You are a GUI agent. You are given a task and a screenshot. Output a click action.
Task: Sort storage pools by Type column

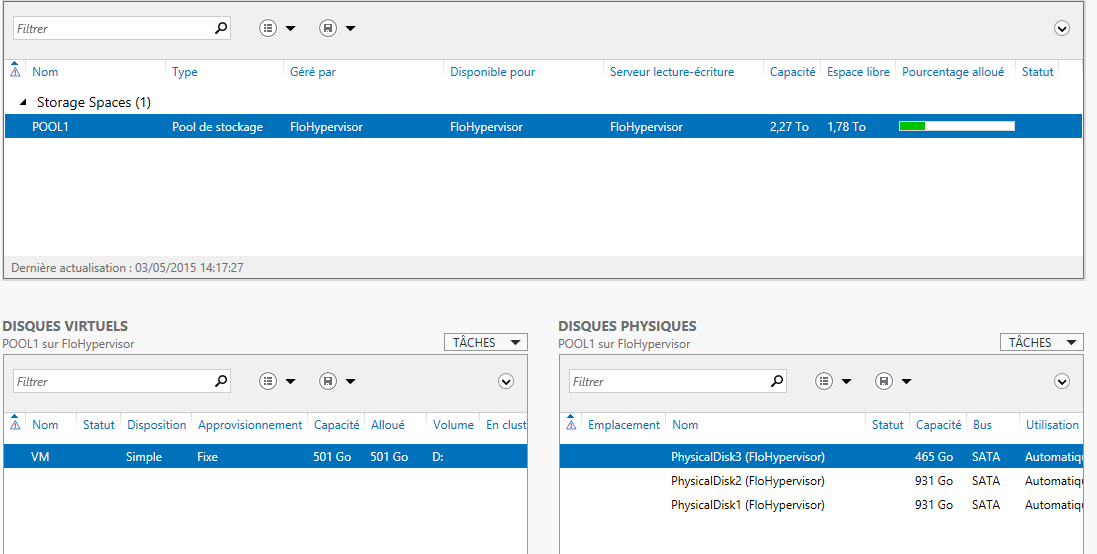(x=185, y=72)
